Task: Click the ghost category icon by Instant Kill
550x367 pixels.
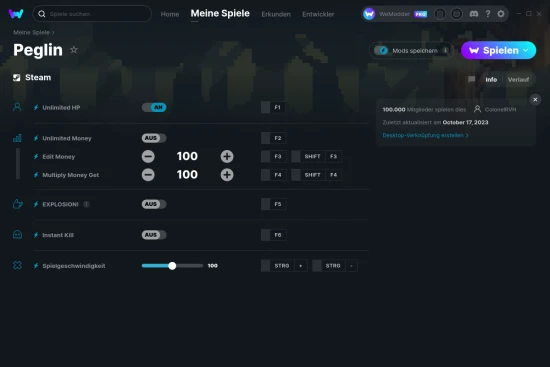Action: tap(17, 235)
